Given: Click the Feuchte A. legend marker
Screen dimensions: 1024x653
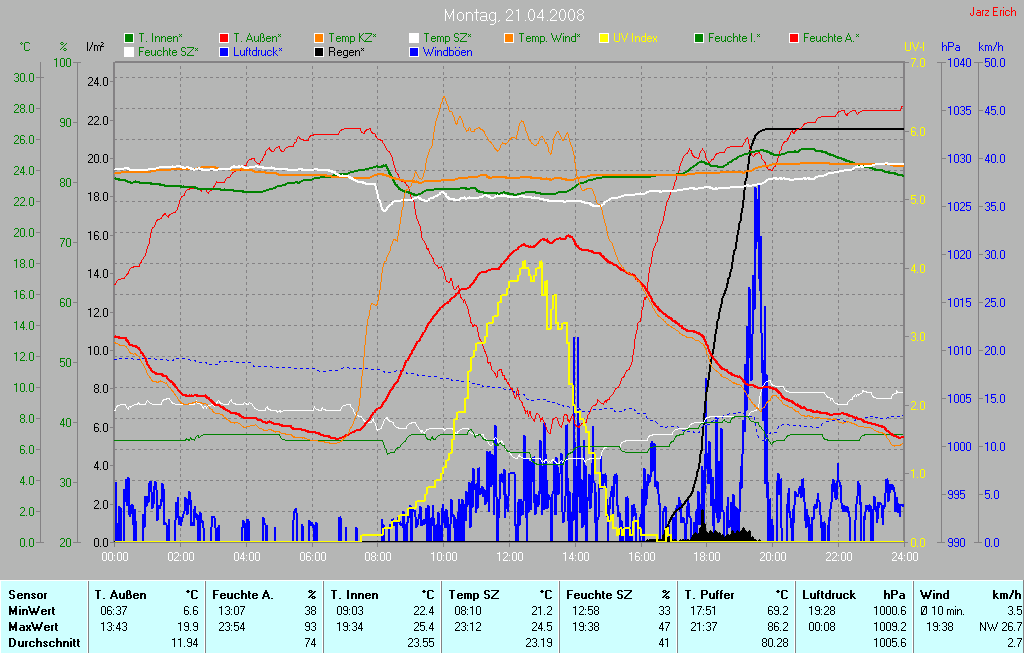Looking at the screenshot, I should click(794, 38).
